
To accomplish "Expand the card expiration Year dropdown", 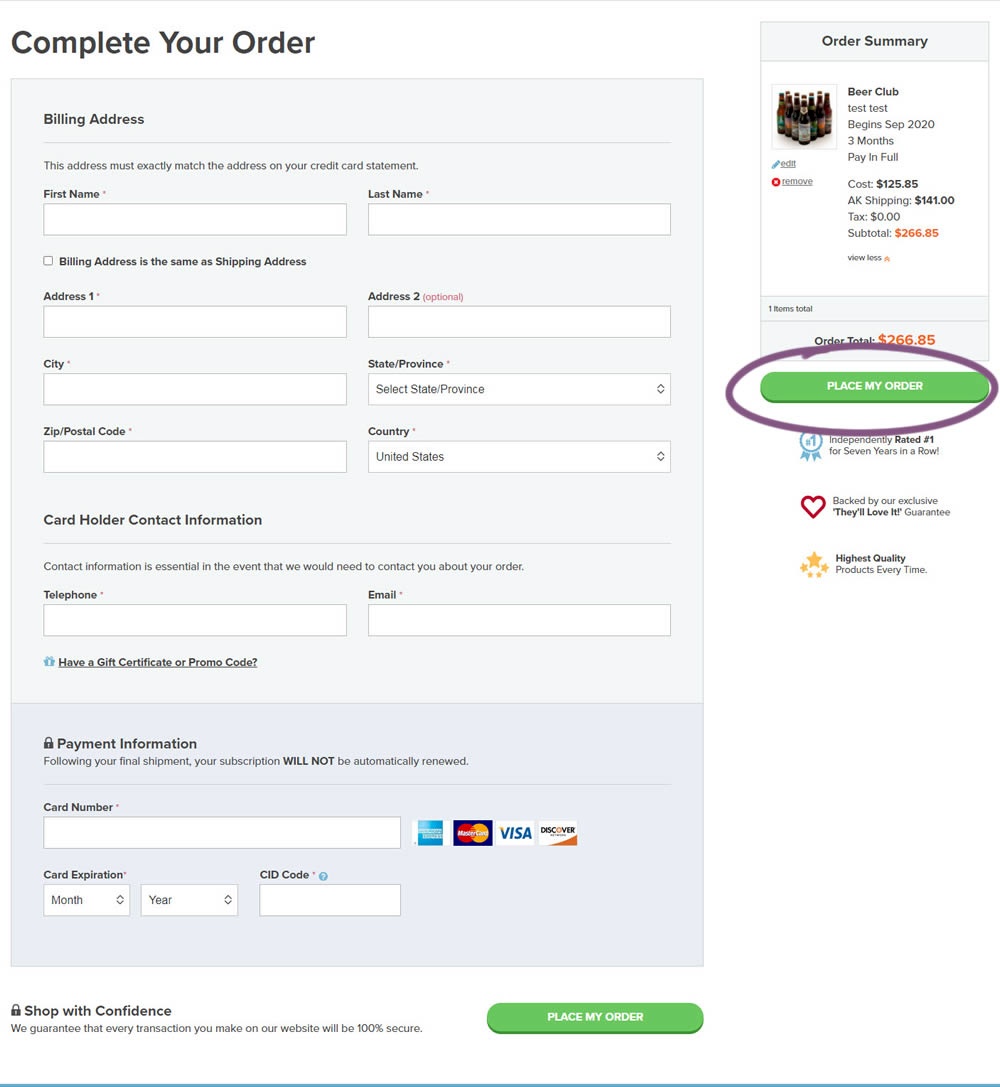I will [189, 900].
